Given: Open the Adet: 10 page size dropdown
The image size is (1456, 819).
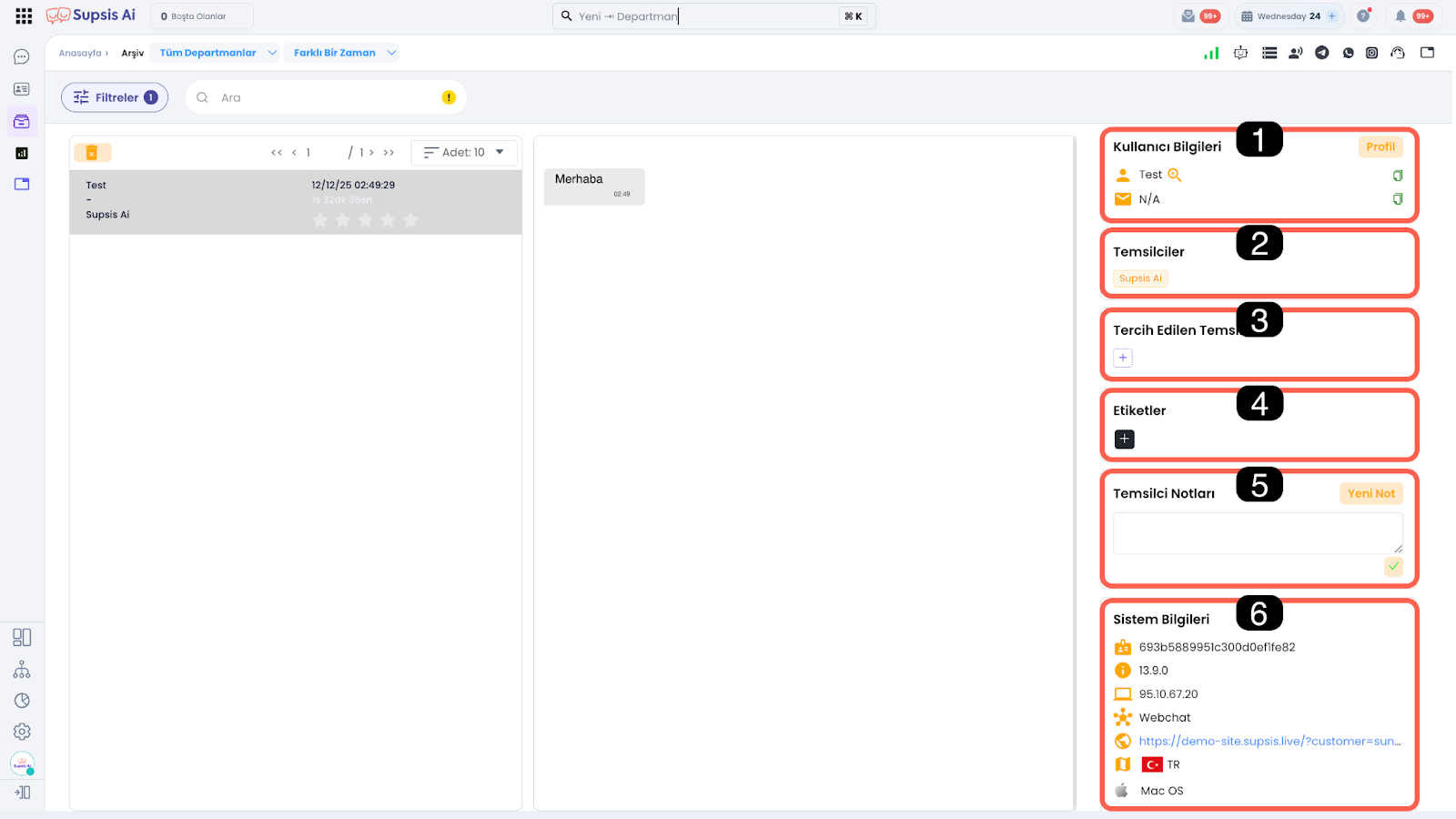Looking at the screenshot, I should click(464, 153).
